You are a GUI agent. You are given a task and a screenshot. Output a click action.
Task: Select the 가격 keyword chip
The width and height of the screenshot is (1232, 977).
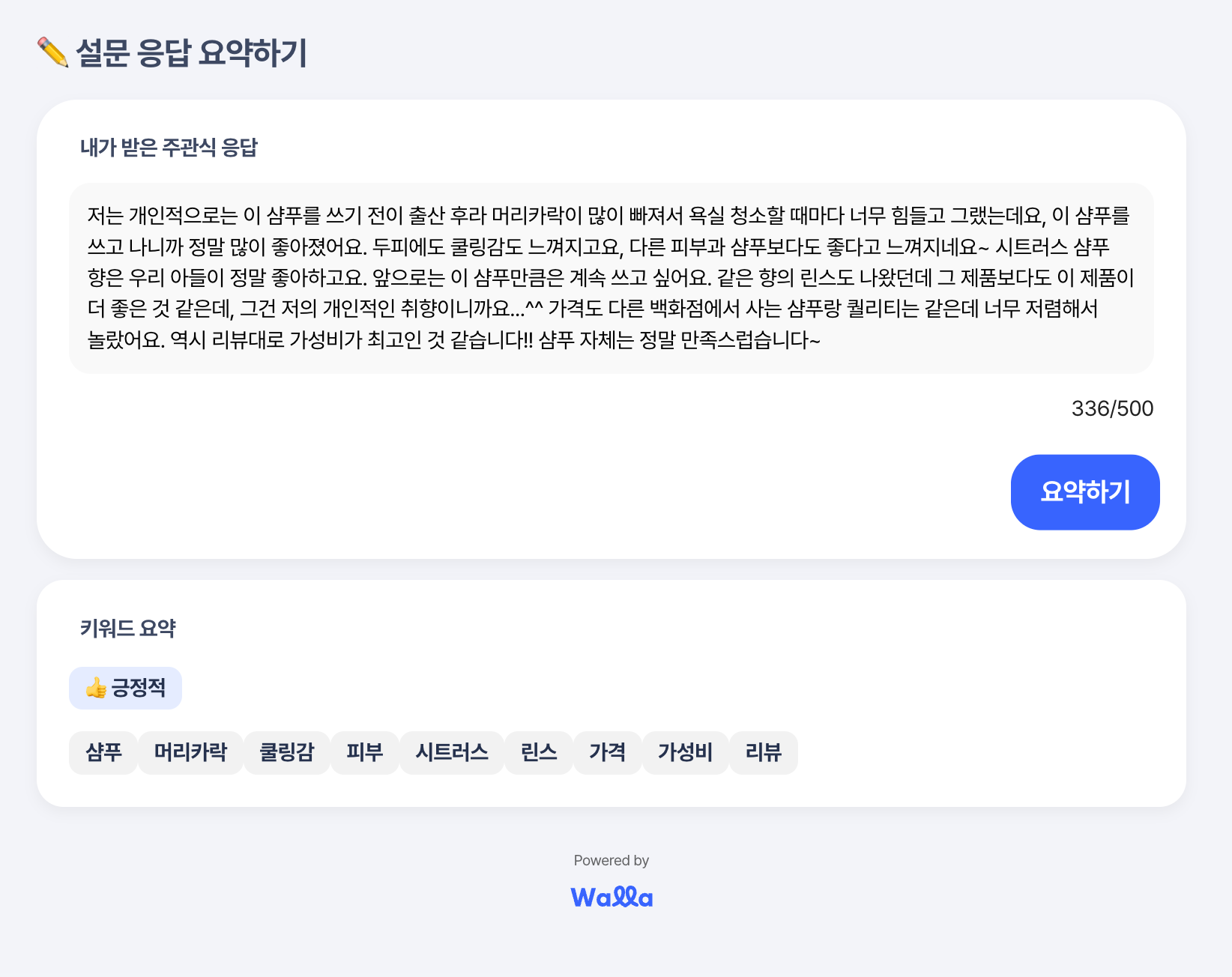[x=608, y=752]
